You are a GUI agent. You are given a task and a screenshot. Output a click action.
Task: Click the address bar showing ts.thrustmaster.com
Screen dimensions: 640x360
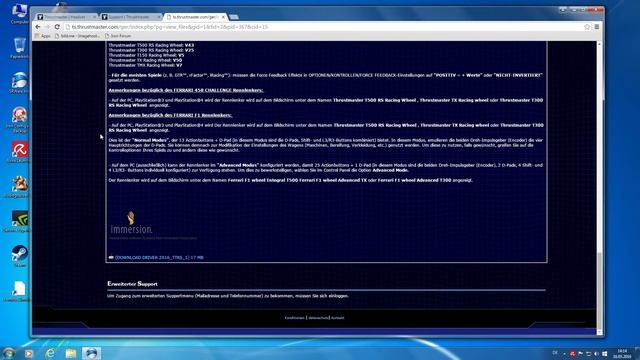click(x=322, y=27)
